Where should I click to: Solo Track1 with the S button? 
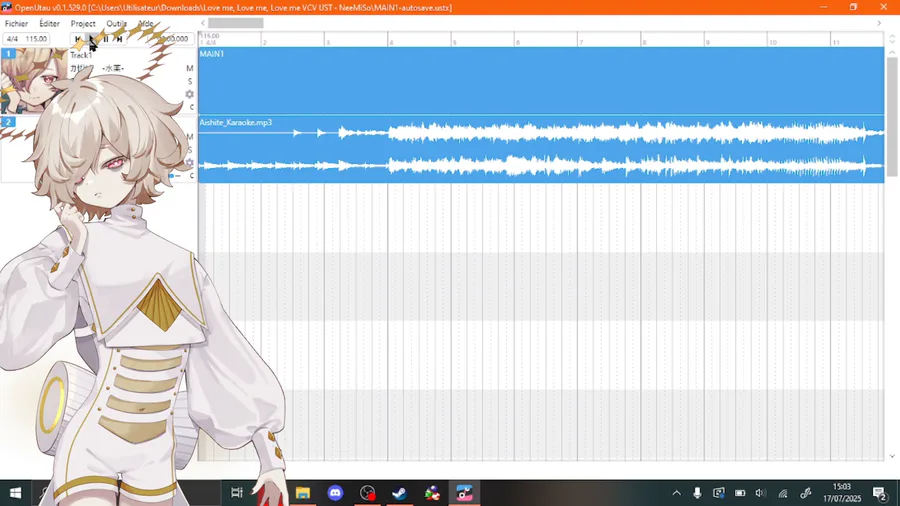click(190, 81)
